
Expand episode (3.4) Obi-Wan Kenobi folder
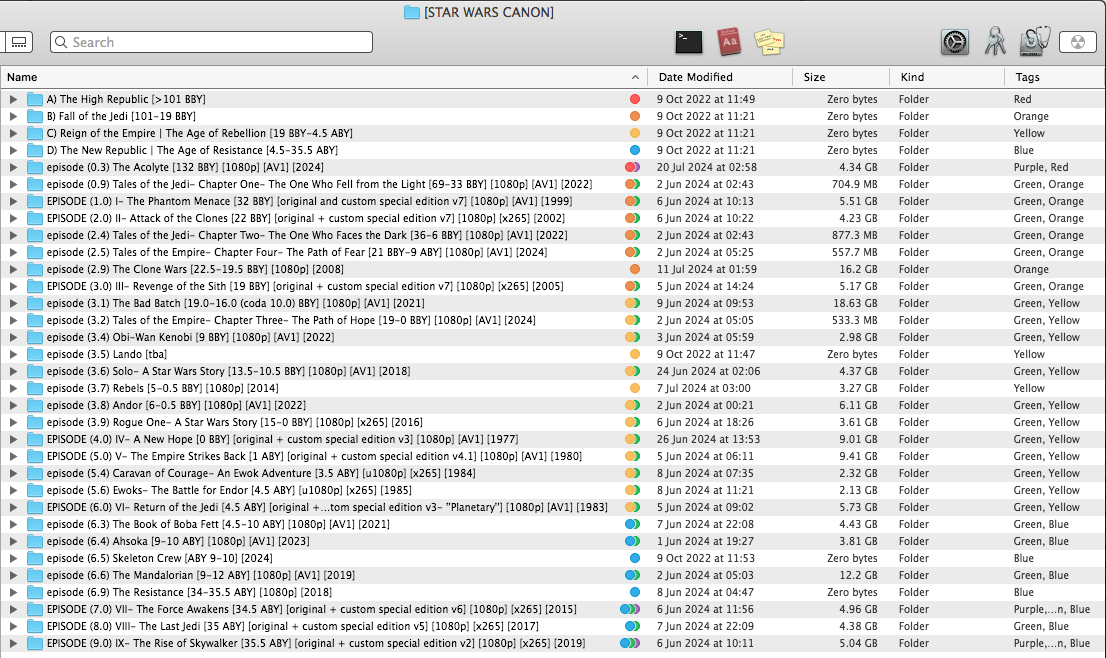coord(13,337)
